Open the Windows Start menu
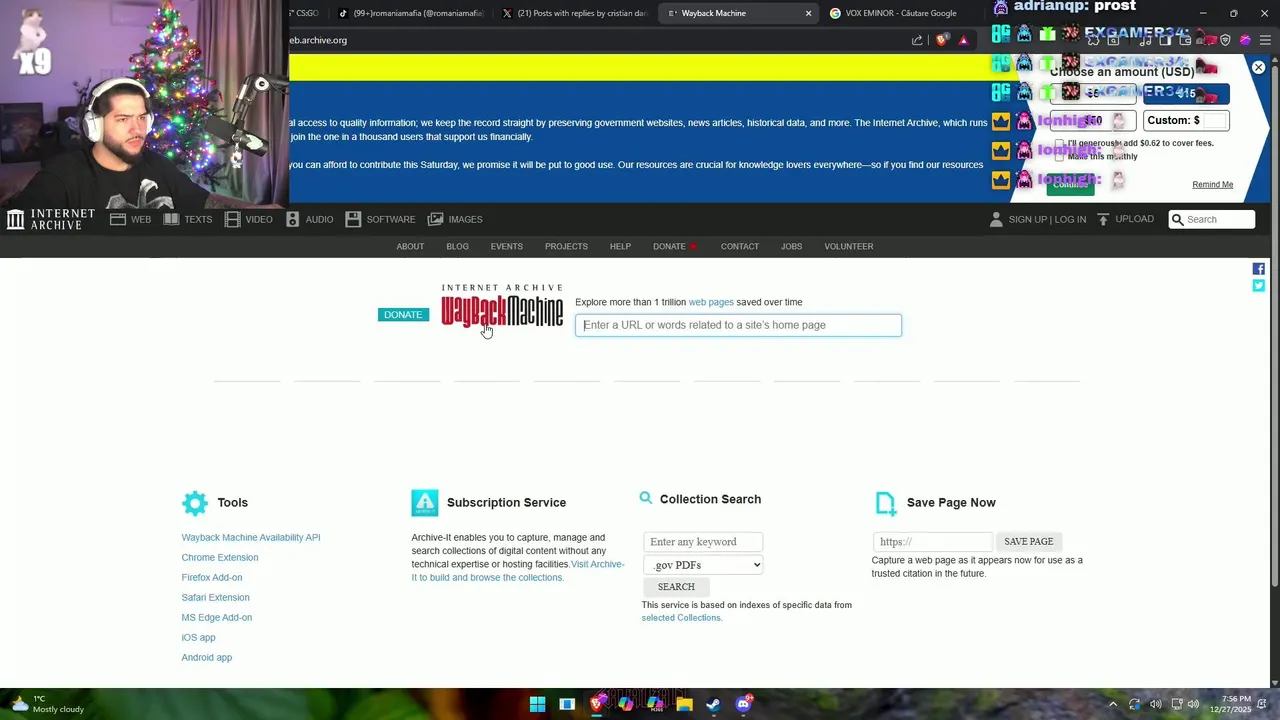The height and width of the screenshot is (720, 1280). coord(538,704)
